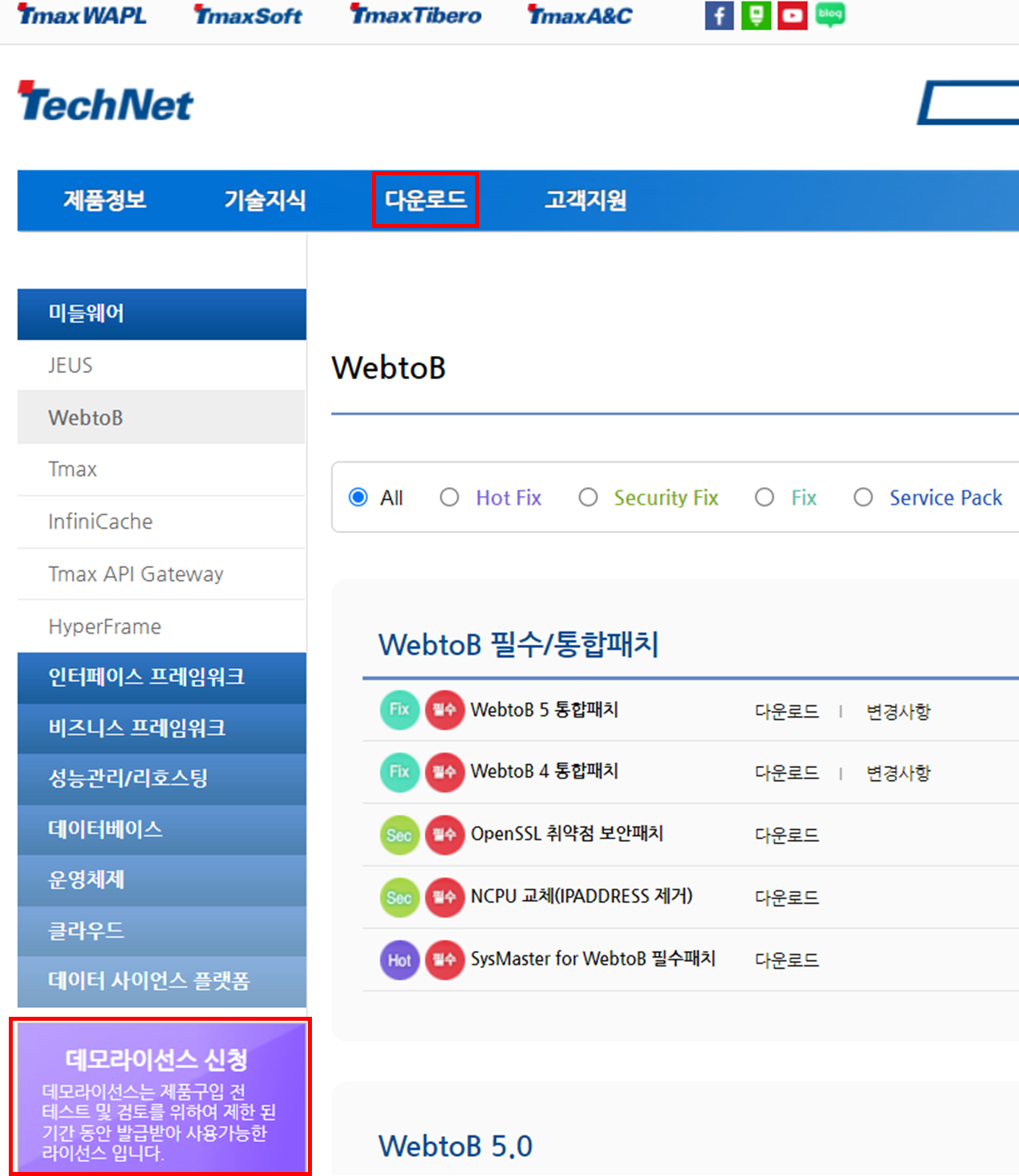1019x1176 pixels.
Task: Click 다운로드 for WebtoB 4 통합패치
Action: tap(786, 772)
